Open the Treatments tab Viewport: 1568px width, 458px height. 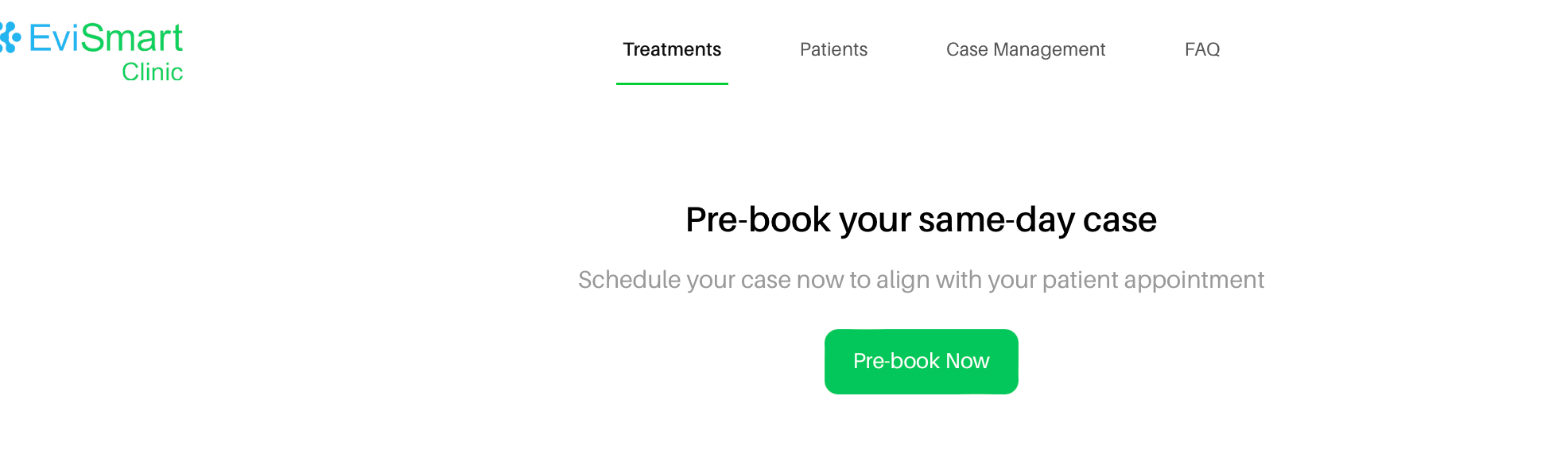(672, 49)
